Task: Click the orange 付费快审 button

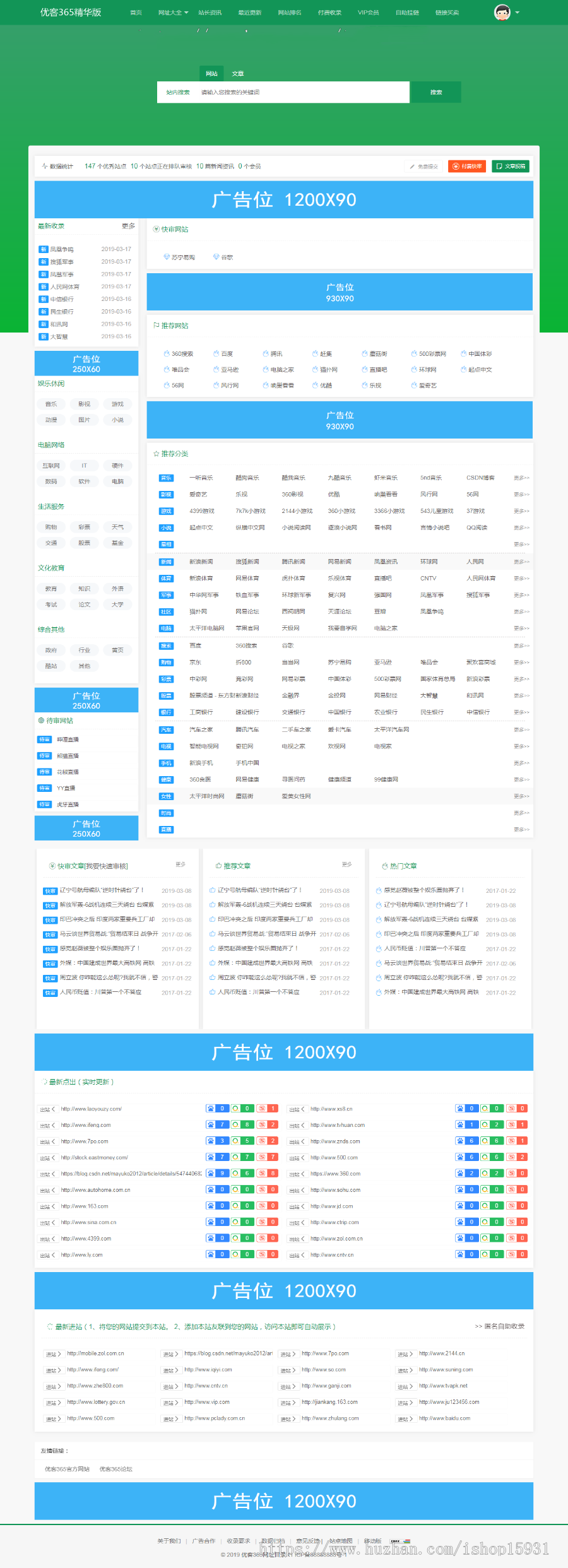Action: point(467,166)
